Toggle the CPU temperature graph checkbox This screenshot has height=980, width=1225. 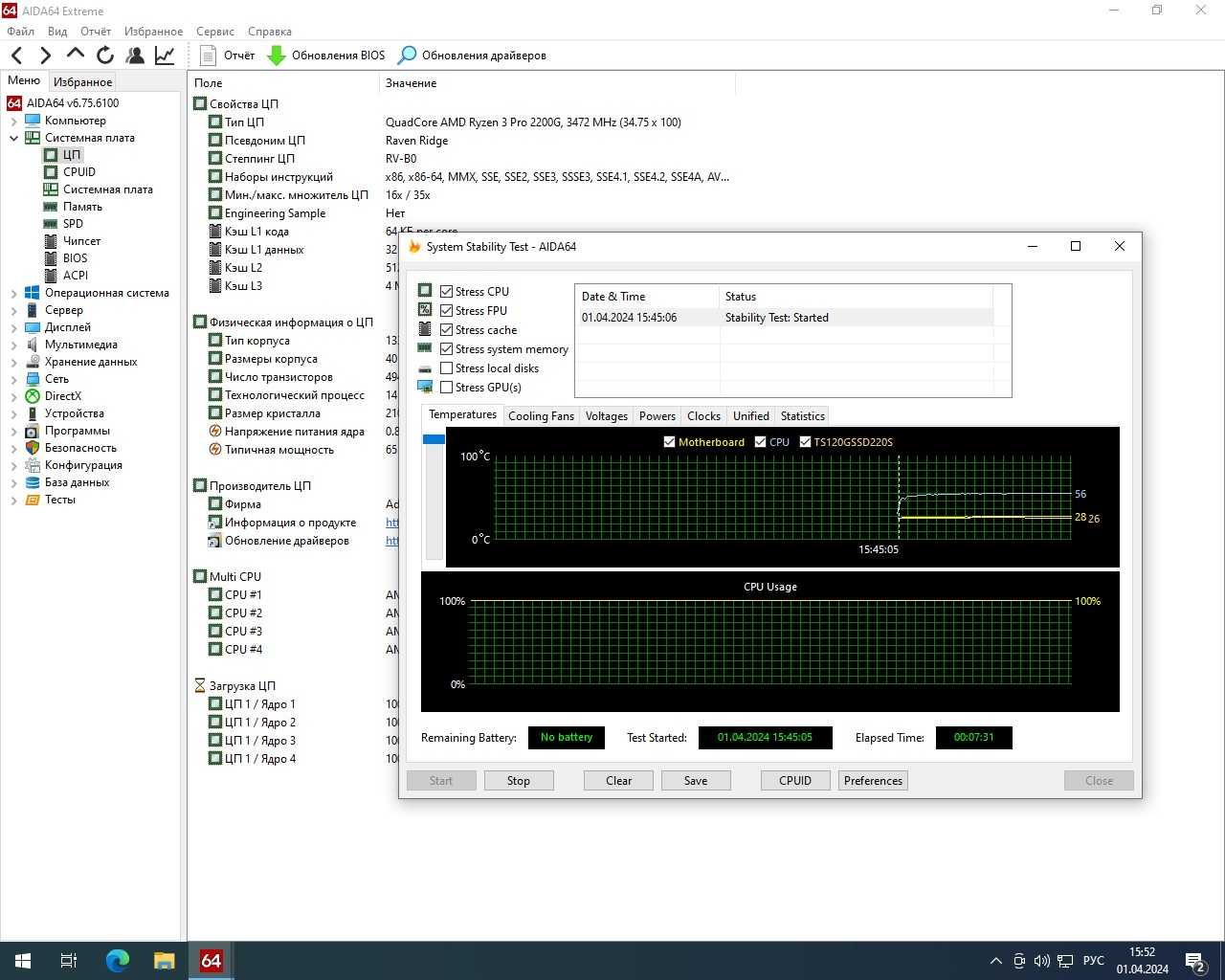coord(760,442)
